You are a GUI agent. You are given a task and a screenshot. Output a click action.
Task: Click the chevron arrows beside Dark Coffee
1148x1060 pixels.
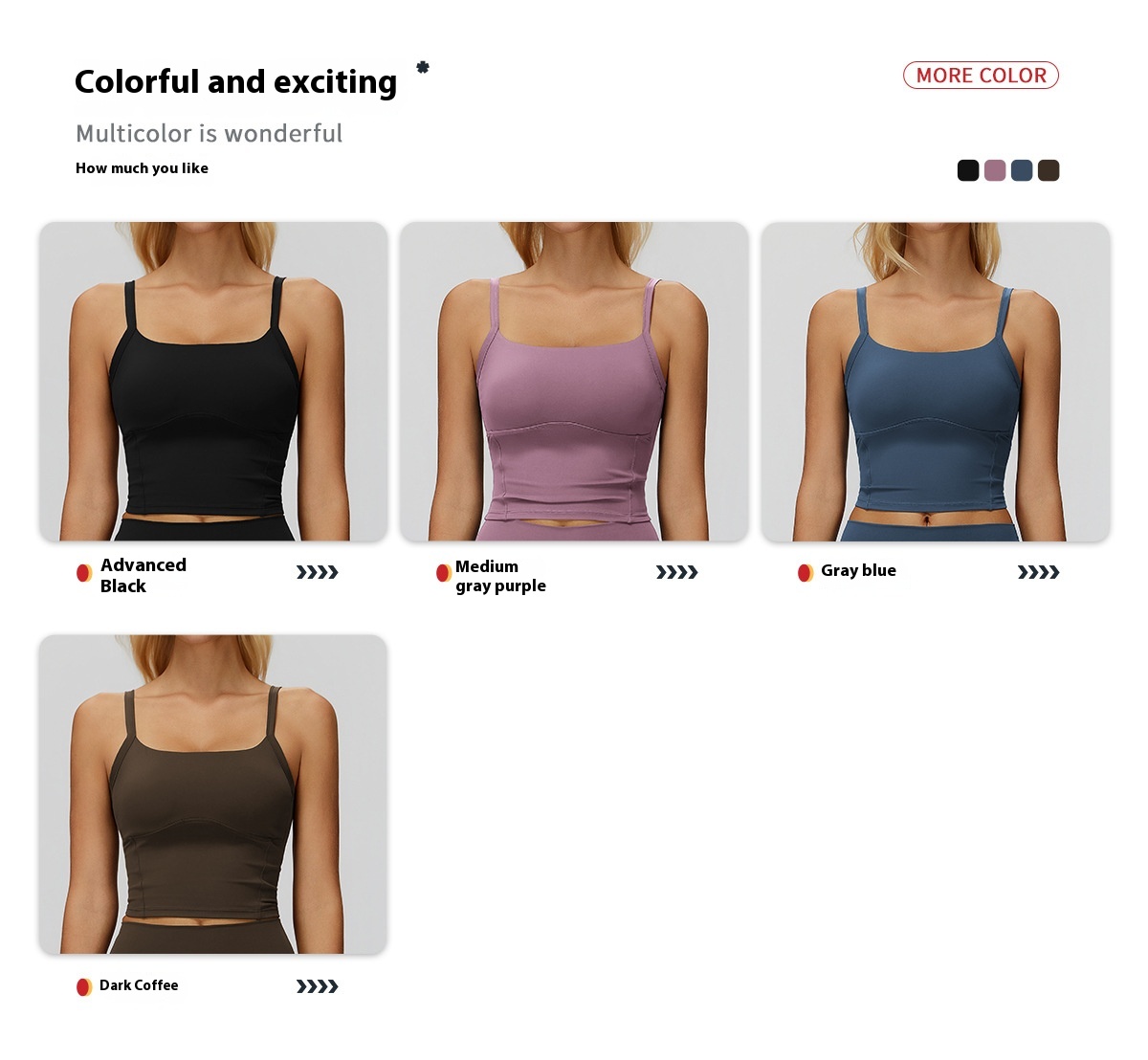point(318,986)
